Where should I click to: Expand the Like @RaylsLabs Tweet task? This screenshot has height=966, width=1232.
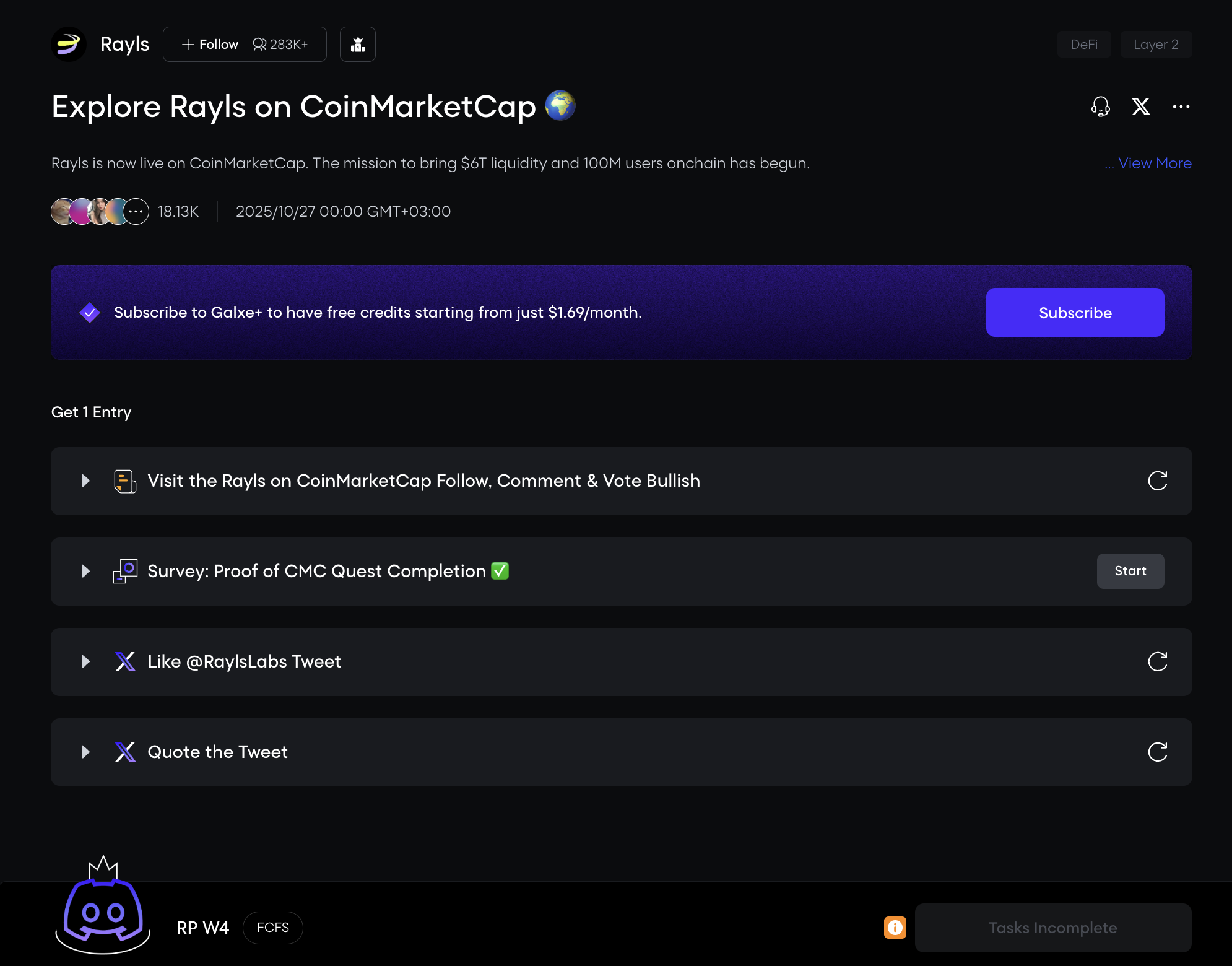(86, 662)
